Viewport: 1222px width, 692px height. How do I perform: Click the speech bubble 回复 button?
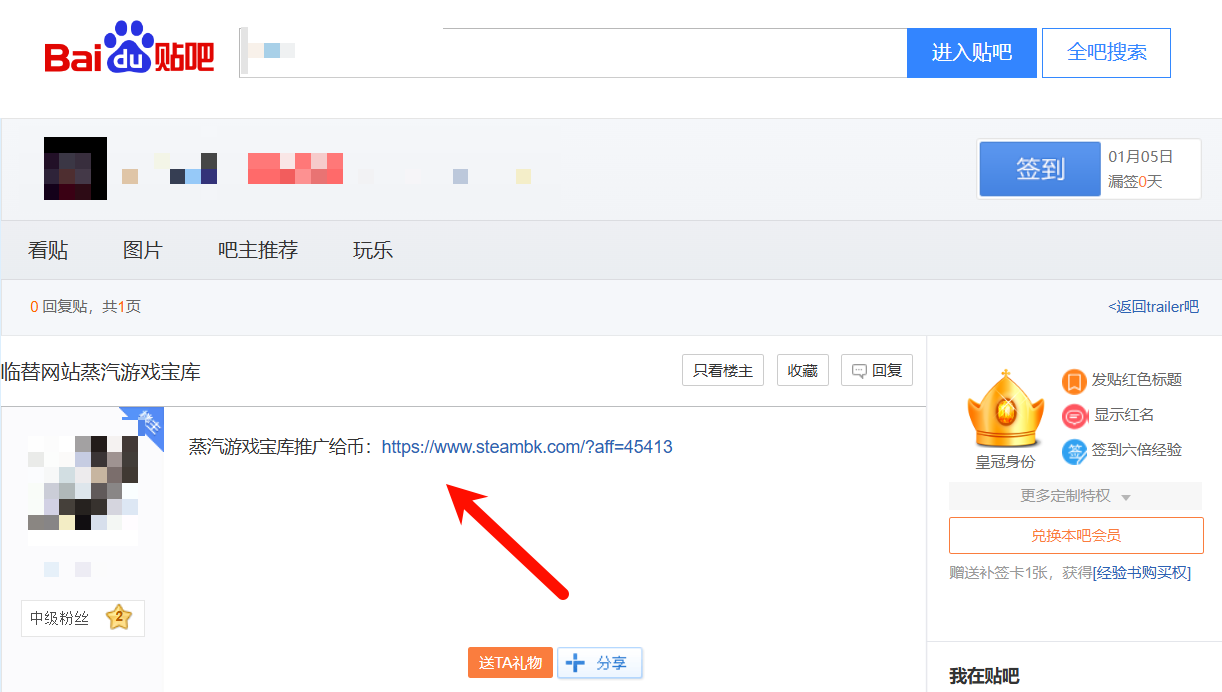point(876,371)
